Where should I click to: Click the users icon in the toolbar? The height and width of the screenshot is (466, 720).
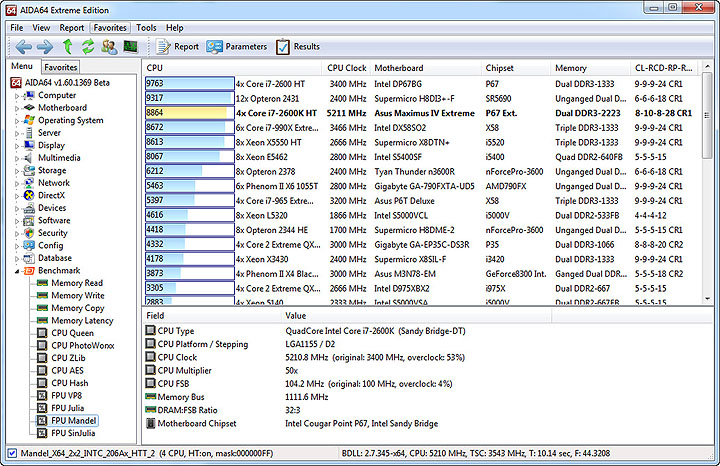[109, 46]
